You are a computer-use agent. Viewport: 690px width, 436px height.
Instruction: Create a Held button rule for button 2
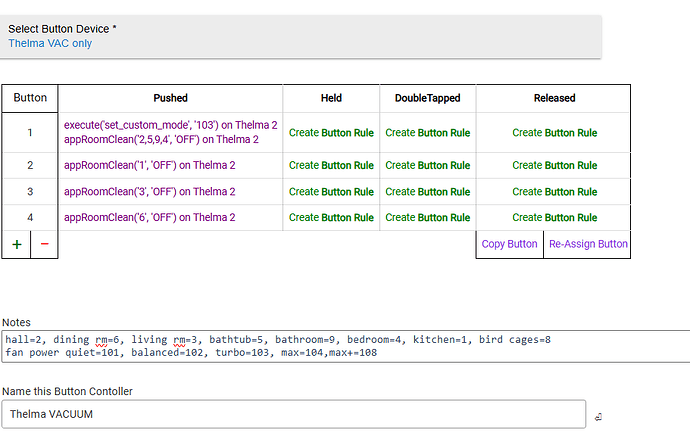(x=331, y=165)
